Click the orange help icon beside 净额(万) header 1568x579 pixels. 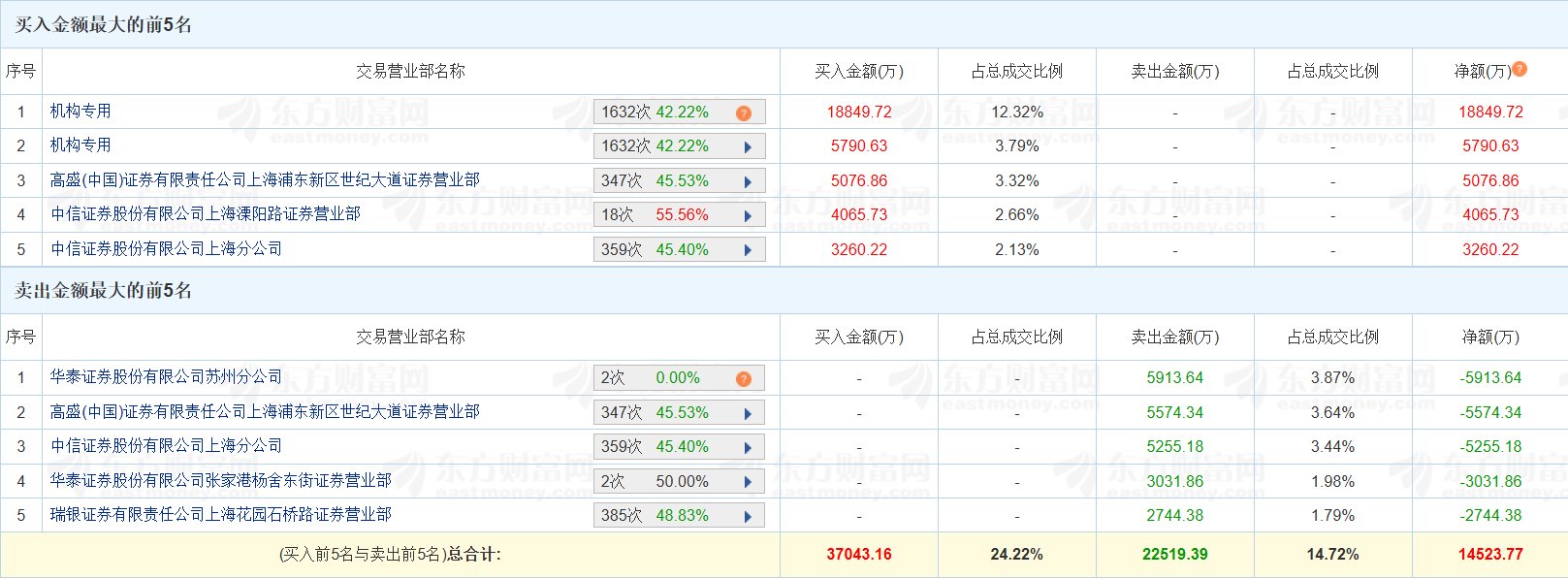[x=1520, y=69]
